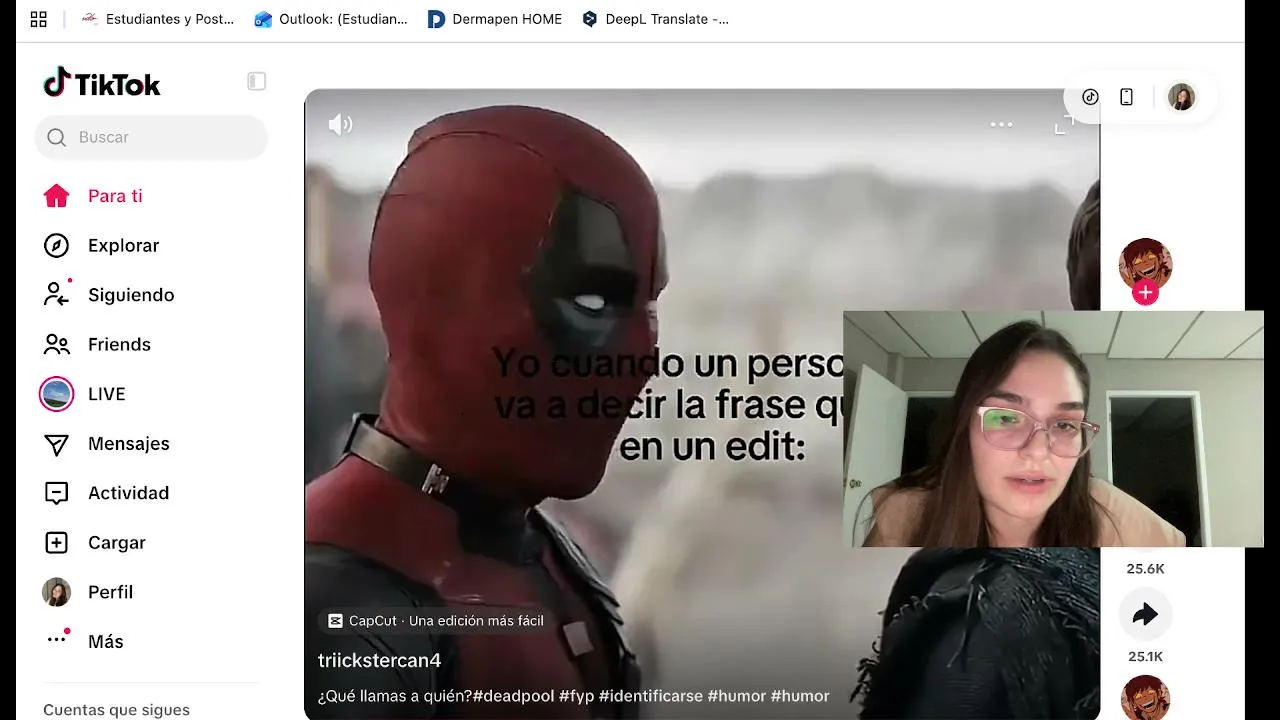
Task: Expand the Más menu
Action: point(105,642)
